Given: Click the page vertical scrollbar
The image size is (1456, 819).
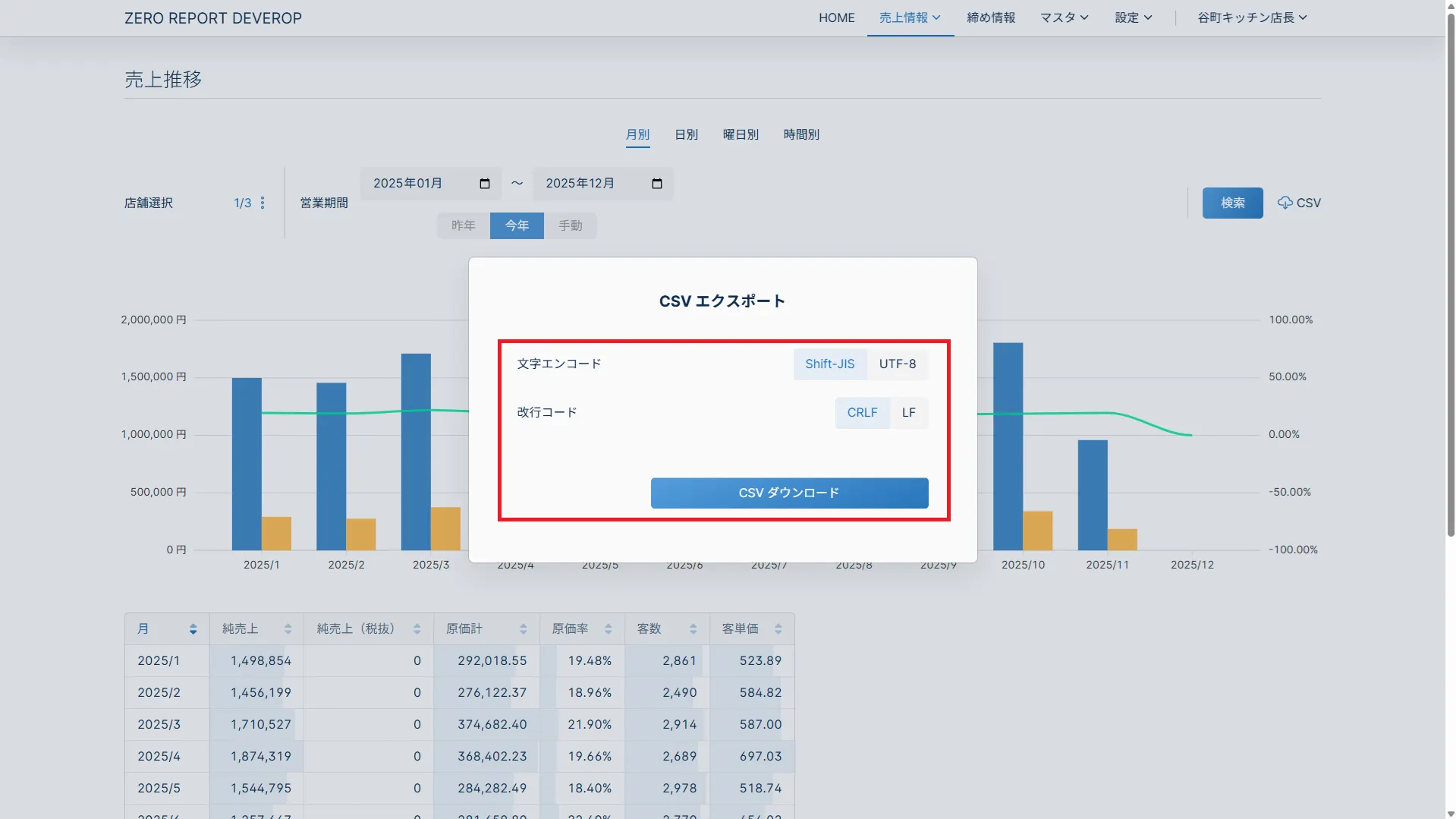Looking at the screenshot, I should 1451,304.
